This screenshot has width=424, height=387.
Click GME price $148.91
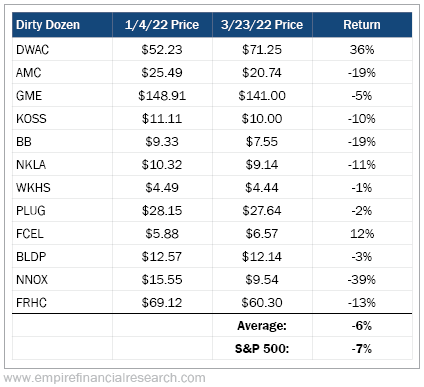tap(162, 96)
